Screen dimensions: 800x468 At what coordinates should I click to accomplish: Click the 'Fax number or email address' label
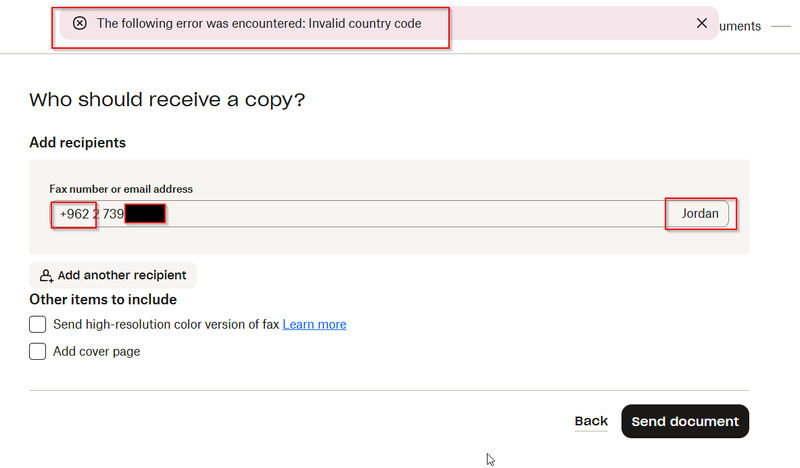pyautogui.click(x=121, y=189)
